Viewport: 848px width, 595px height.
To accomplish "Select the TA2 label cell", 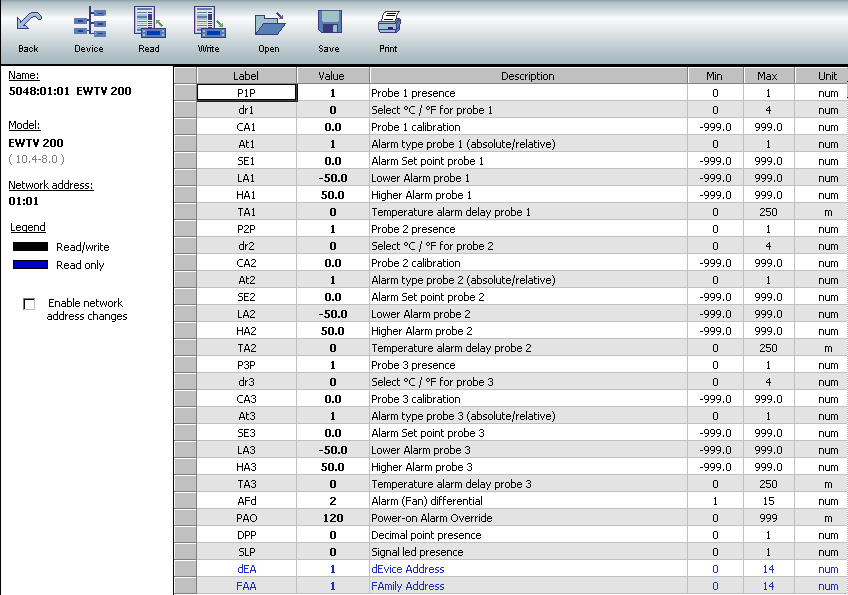I will point(247,348).
